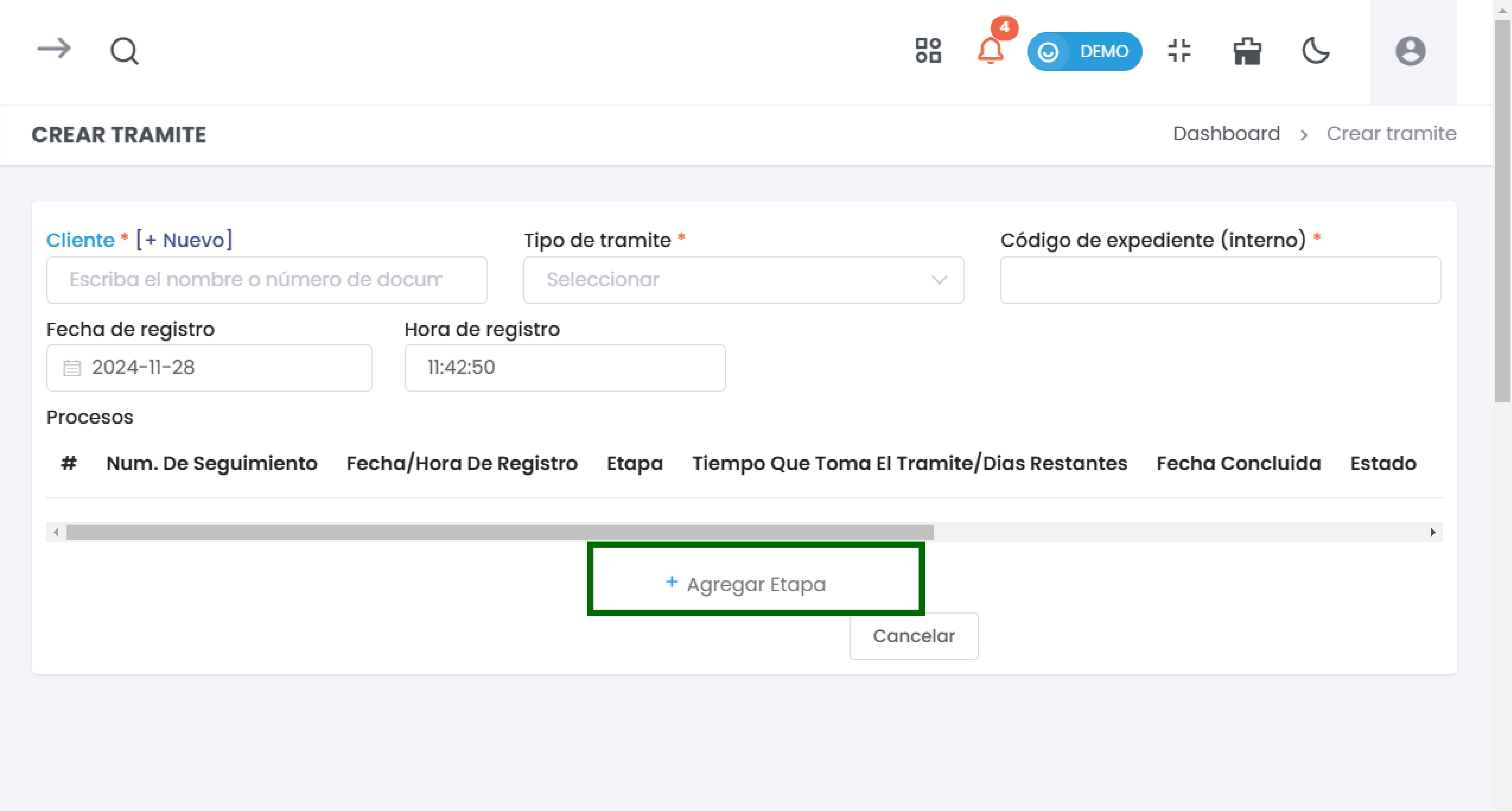The image size is (1512, 811).
Task: Expand the sidebar with the arrow icon
Action: click(53, 49)
